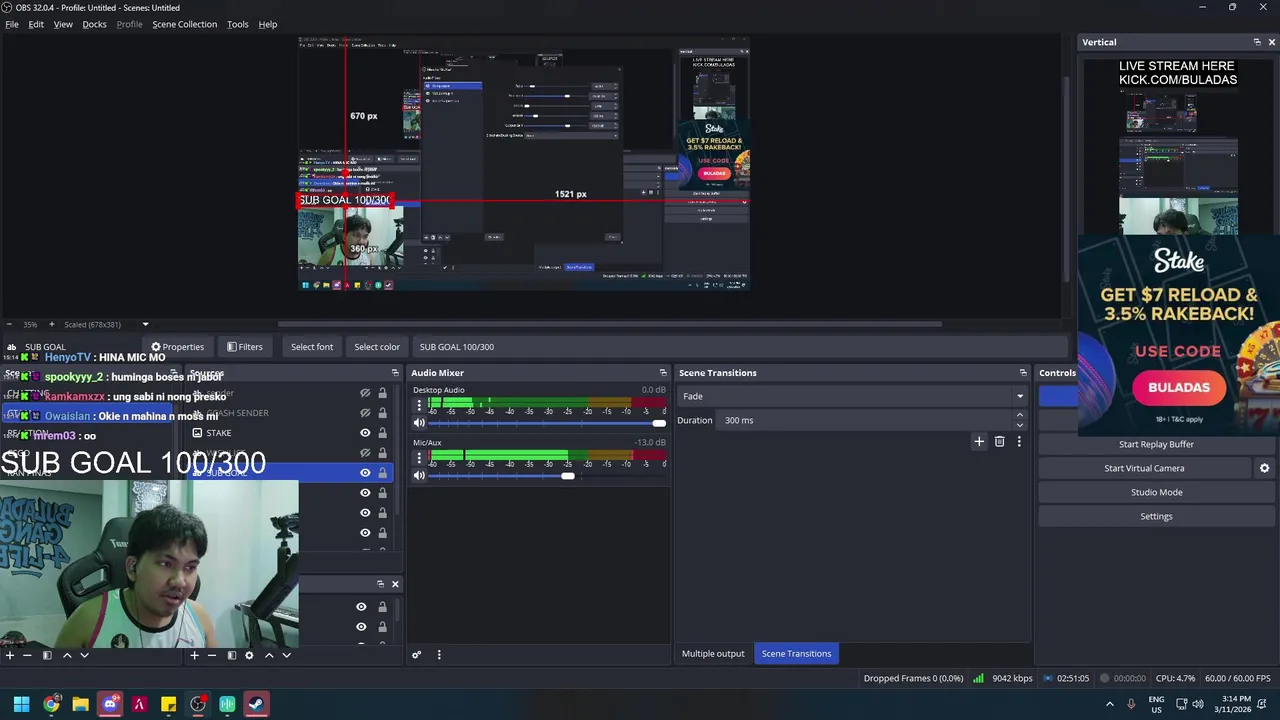The image size is (1280, 720).
Task: Show the GCASH SENDER source
Action: coord(365,413)
